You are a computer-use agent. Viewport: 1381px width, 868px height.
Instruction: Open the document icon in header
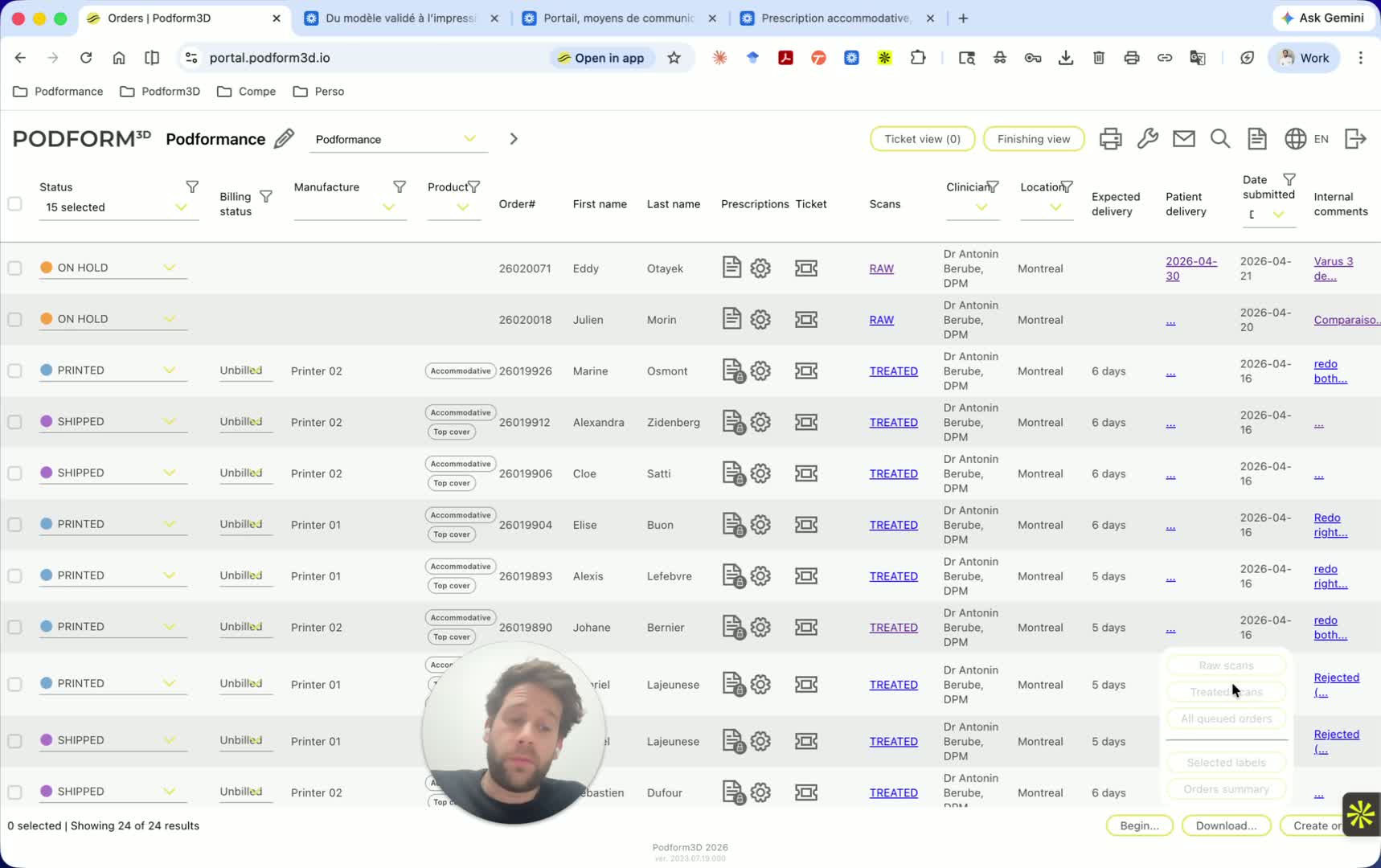pyautogui.click(x=1257, y=139)
